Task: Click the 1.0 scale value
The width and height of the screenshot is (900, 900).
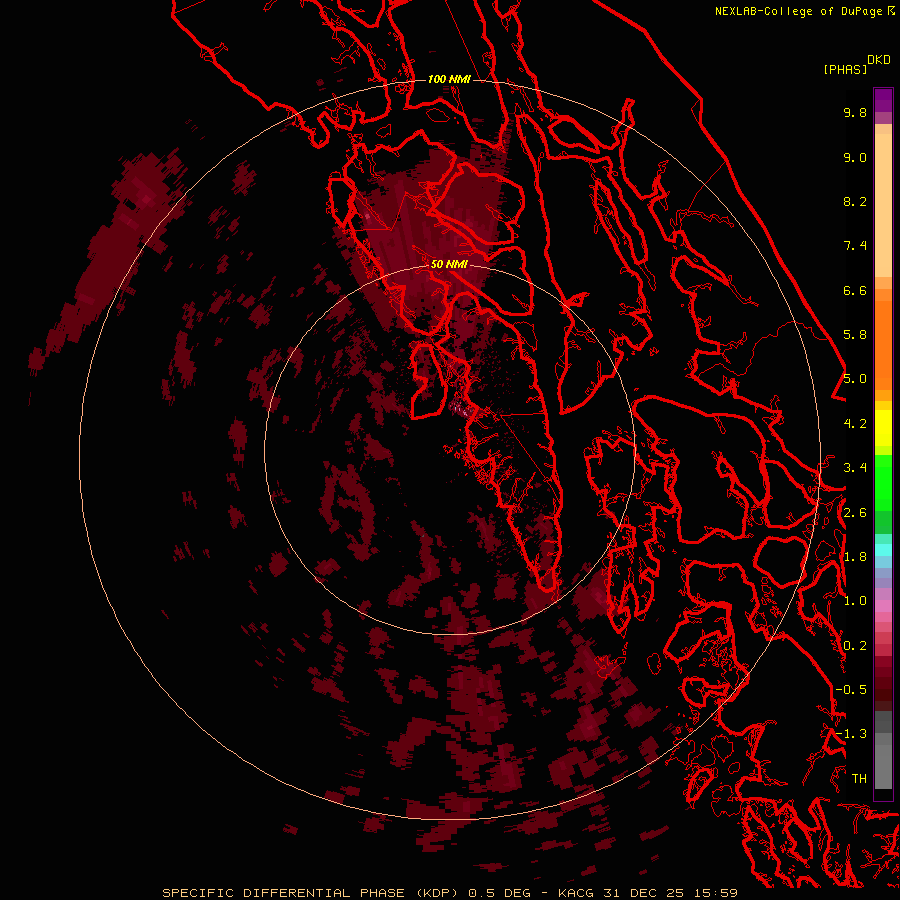Action: coord(855,601)
